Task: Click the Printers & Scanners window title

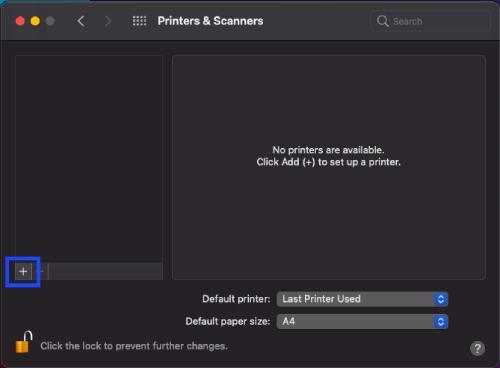Action: tap(210, 21)
